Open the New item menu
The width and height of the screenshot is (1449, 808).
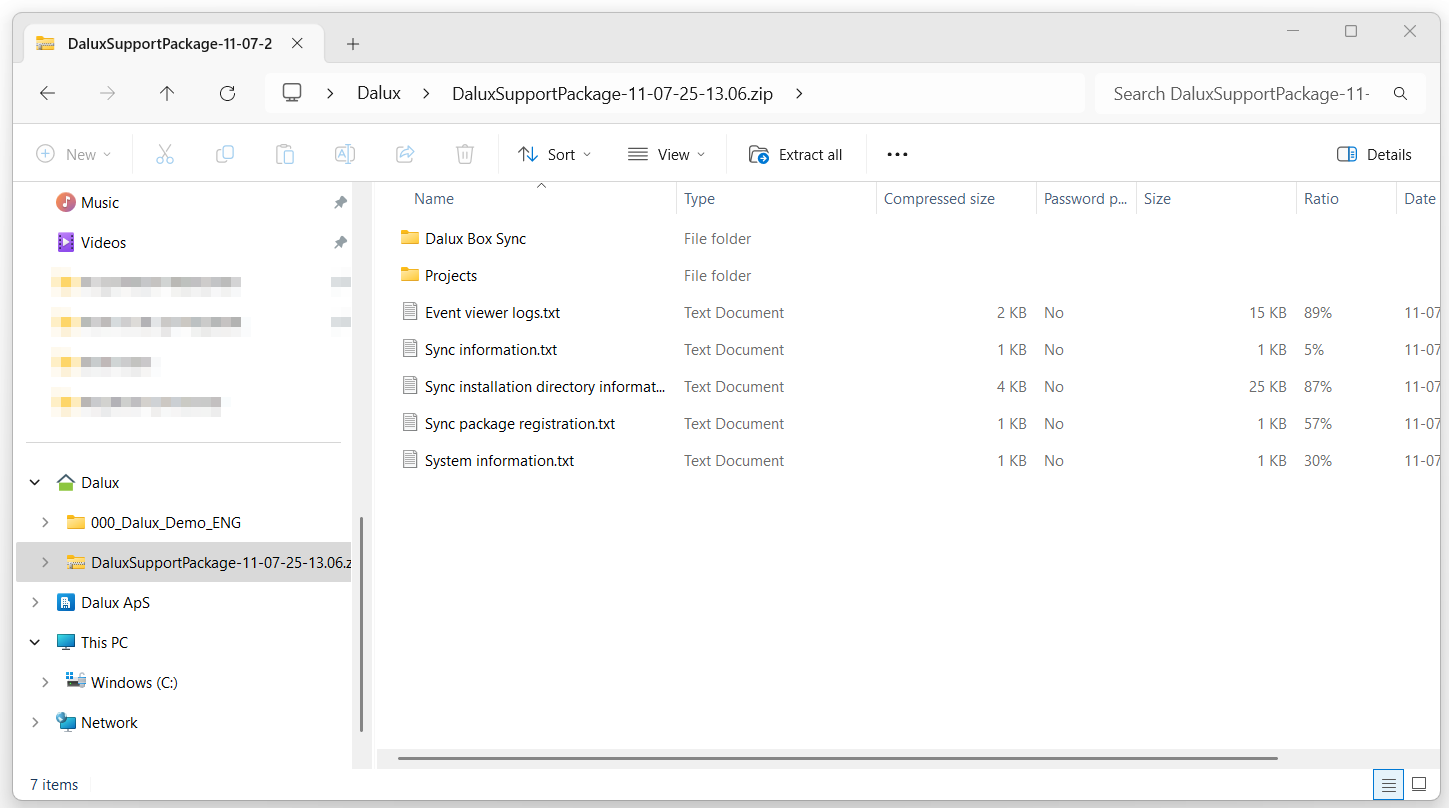click(x=74, y=153)
